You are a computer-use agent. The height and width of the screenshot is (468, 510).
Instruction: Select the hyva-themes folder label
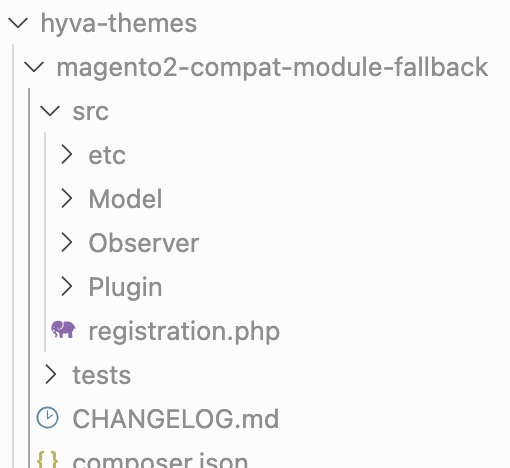[x=119, y=24]
